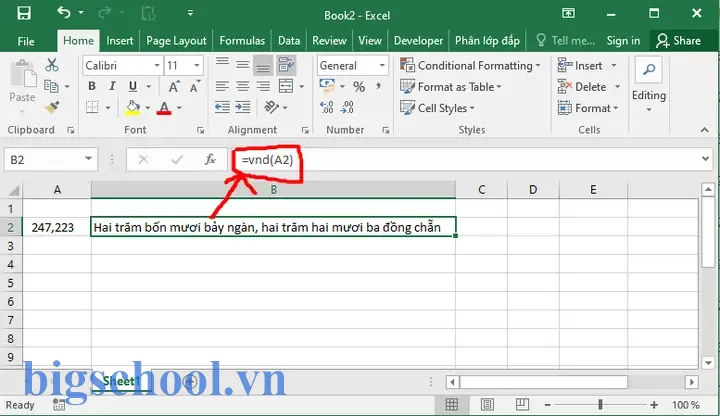Switch to the Review tab

pyautogui.click(x=329, y=41)
